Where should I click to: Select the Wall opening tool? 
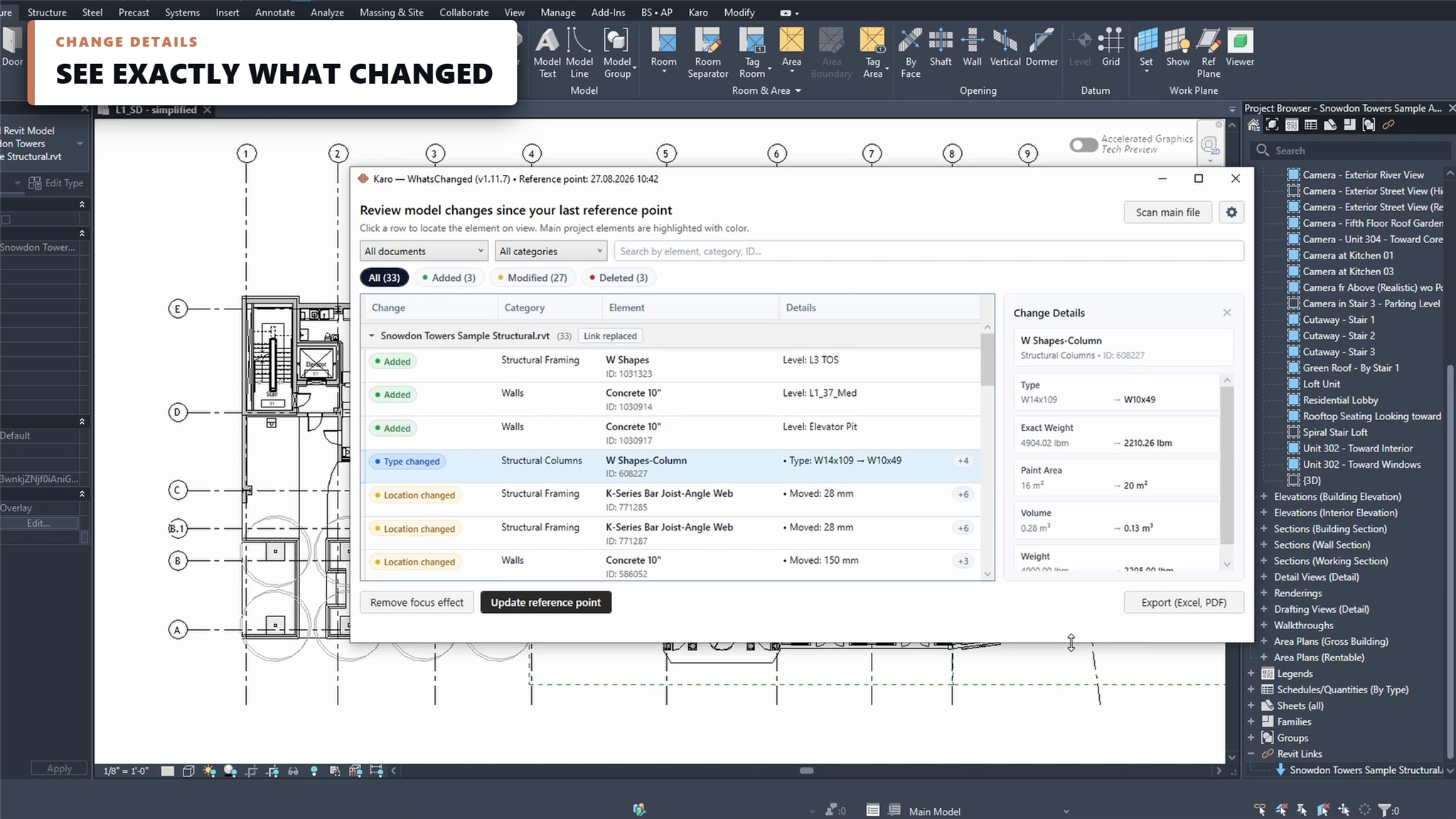point(972,48)
